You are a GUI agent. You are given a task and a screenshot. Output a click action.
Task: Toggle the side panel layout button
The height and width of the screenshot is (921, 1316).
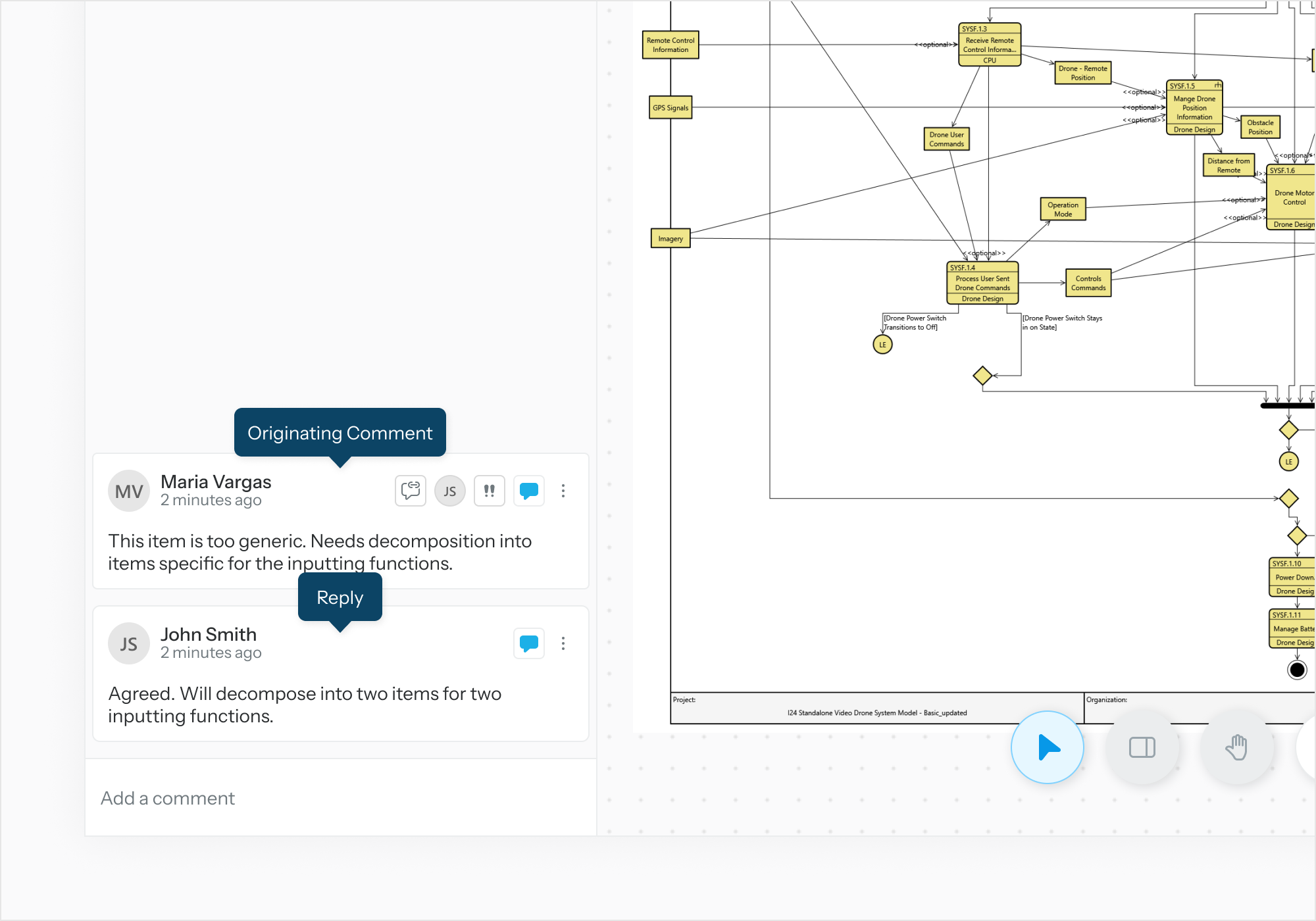pos(1142,747)
